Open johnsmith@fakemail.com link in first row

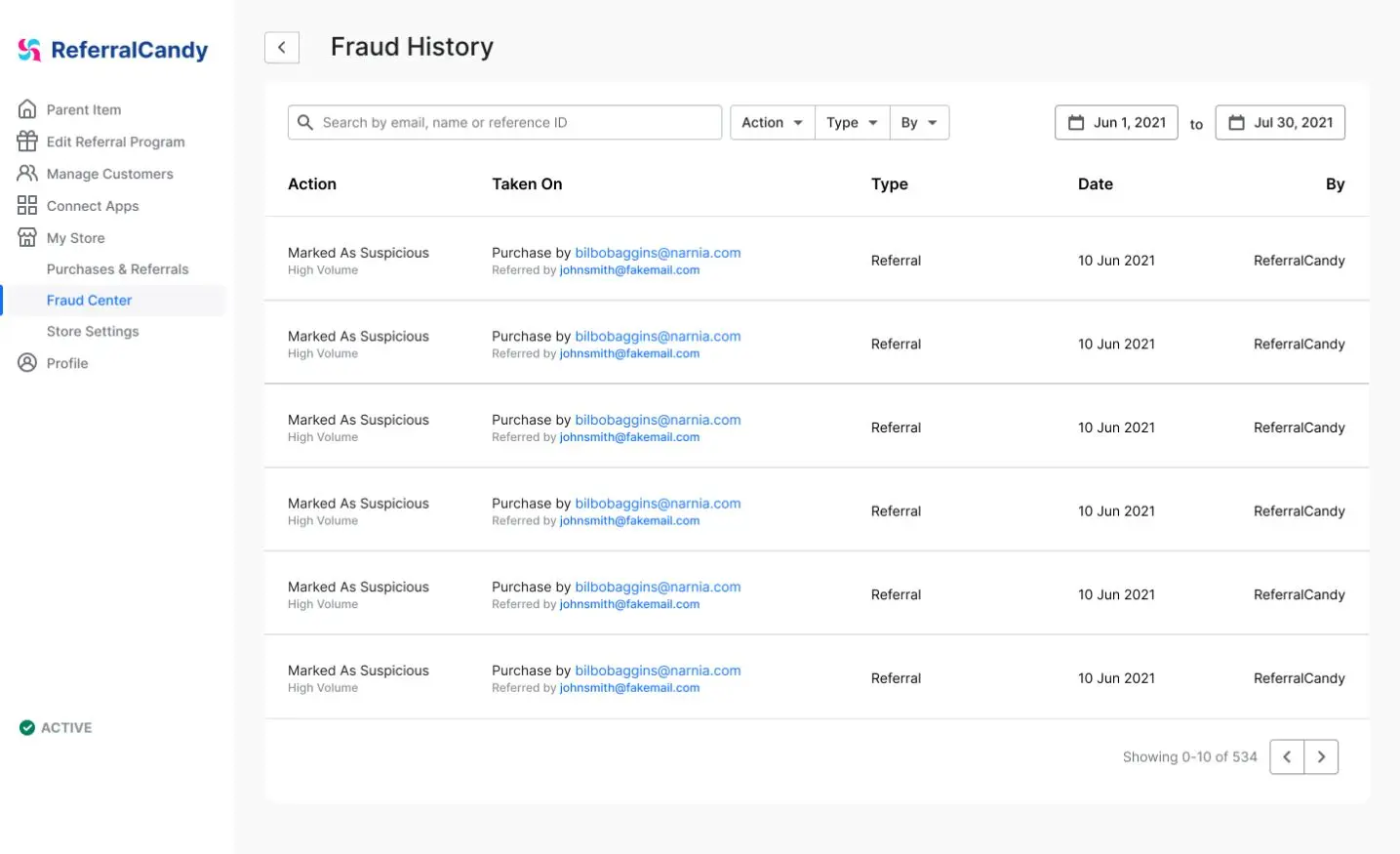[x=629, y=270]
